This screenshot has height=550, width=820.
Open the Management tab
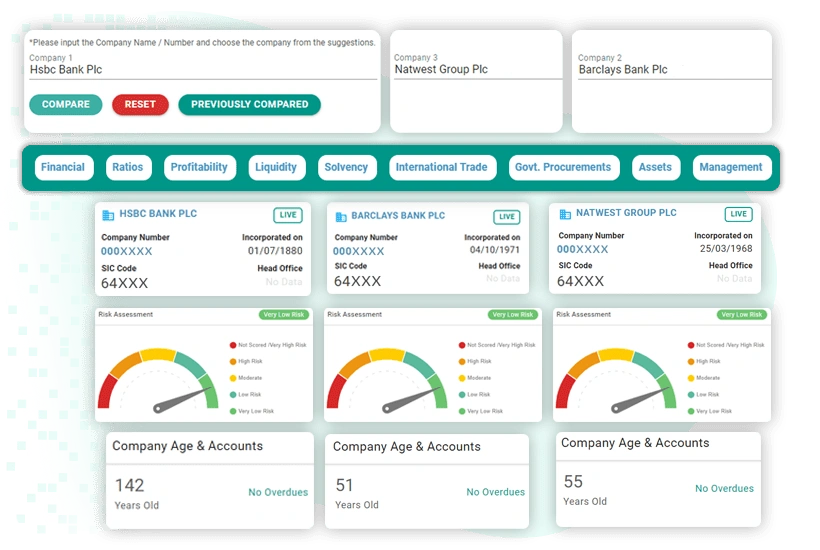pyautogui.click(x=731, y=167)
